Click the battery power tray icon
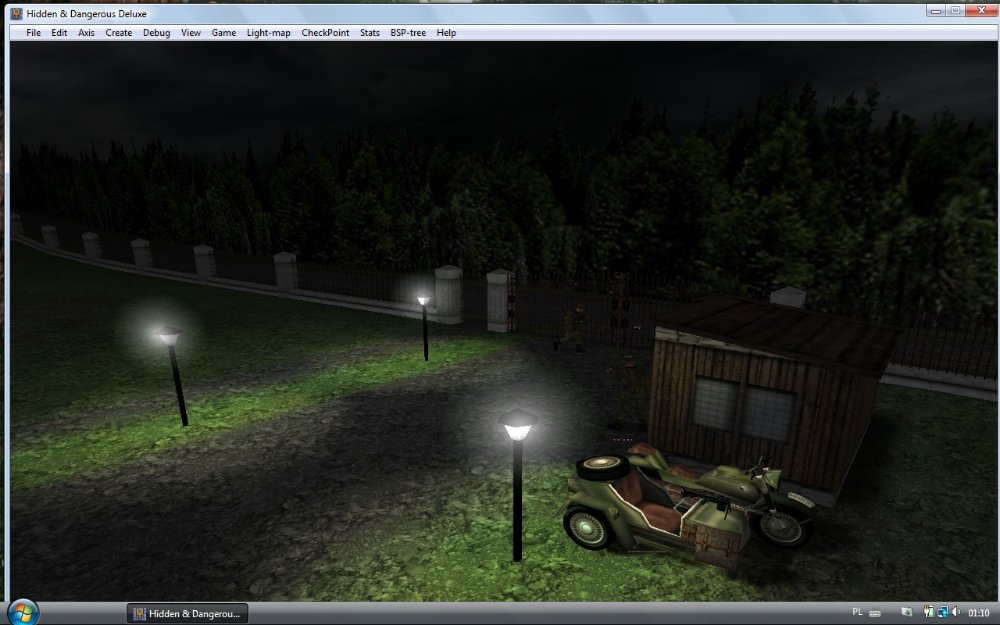This screenshot has width=1000, height=625. [929, 612]
